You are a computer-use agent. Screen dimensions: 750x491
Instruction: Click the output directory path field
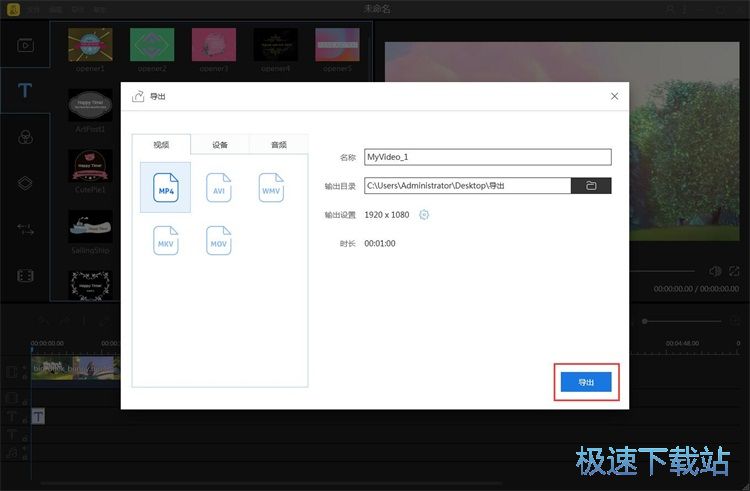coord(467,185)
